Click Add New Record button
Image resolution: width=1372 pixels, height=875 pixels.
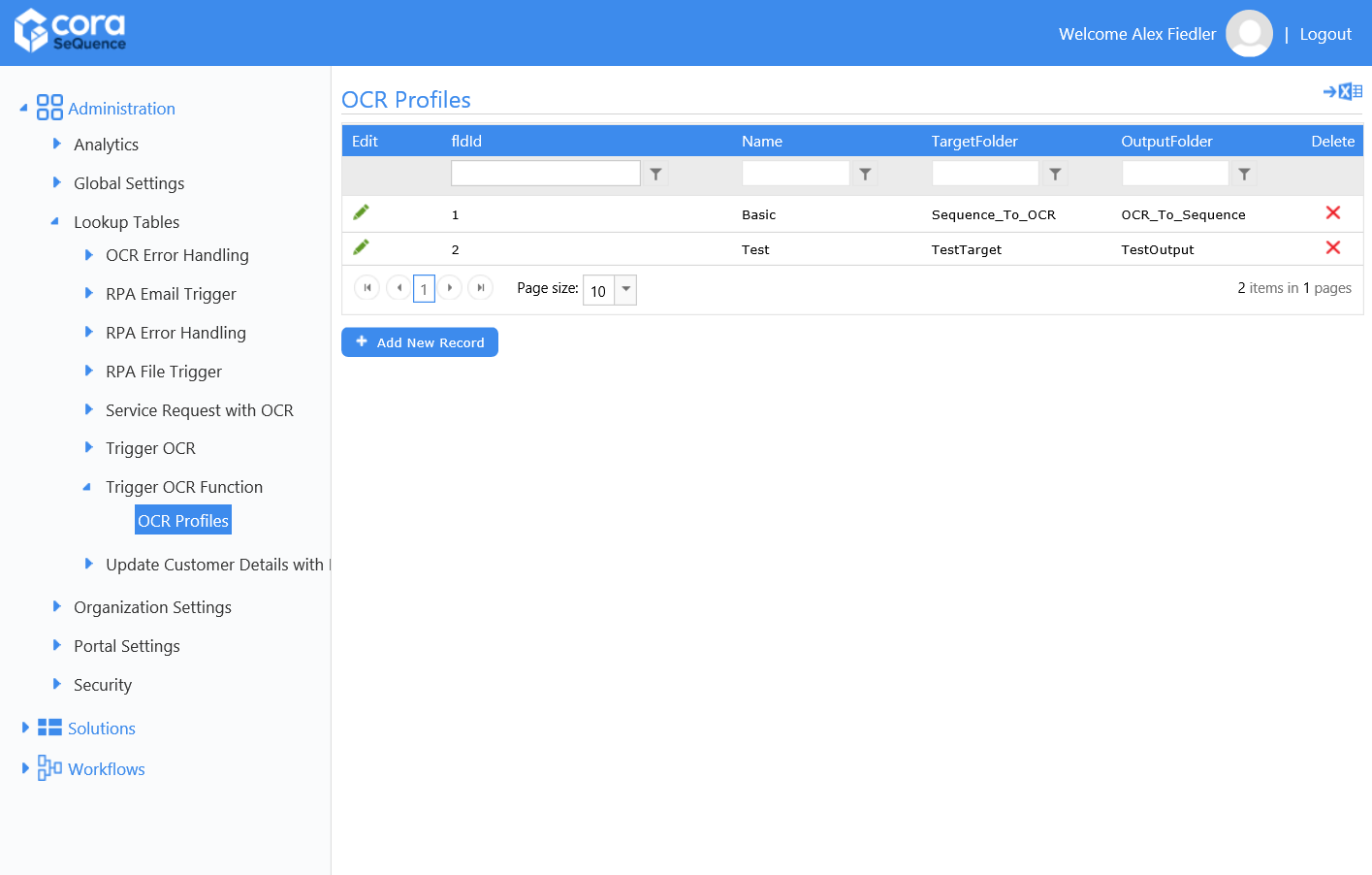pyautogui.click(x=420, y=342)
